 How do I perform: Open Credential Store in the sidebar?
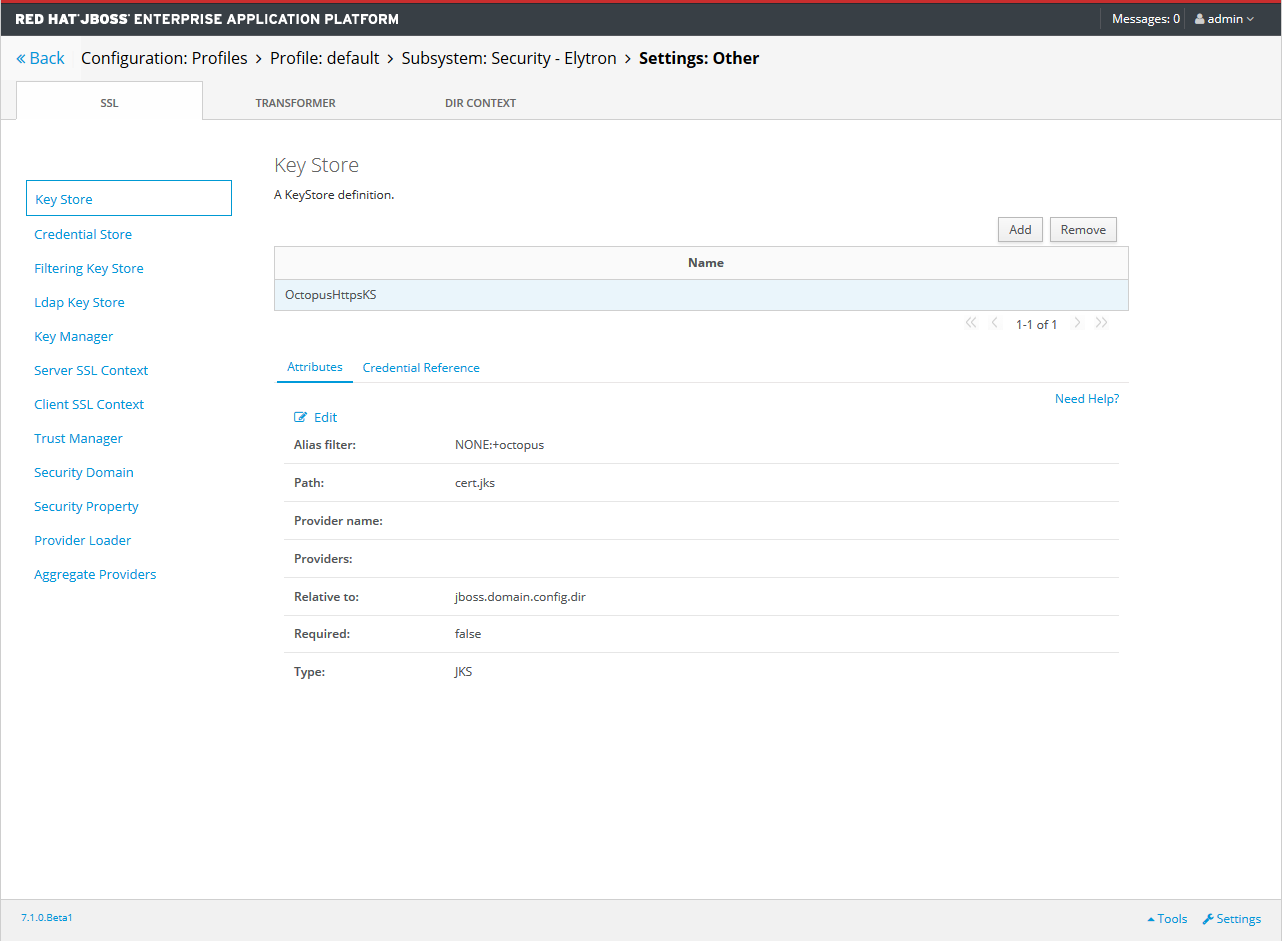(83, 234)
